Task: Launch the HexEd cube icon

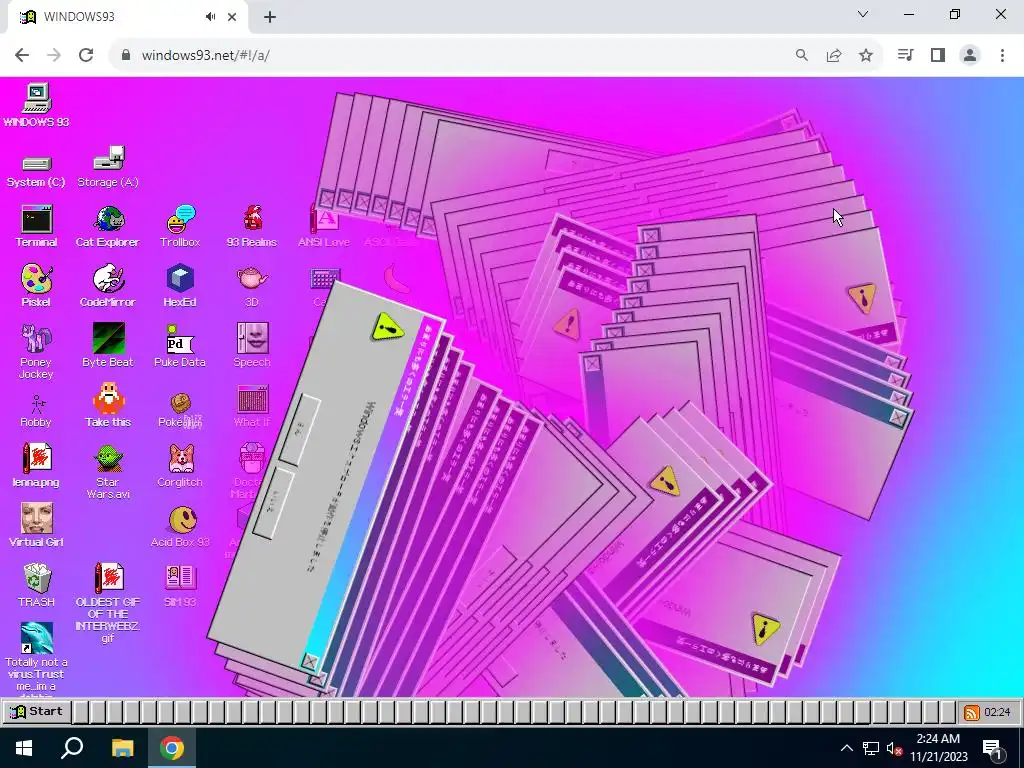Action: (180, 279)
